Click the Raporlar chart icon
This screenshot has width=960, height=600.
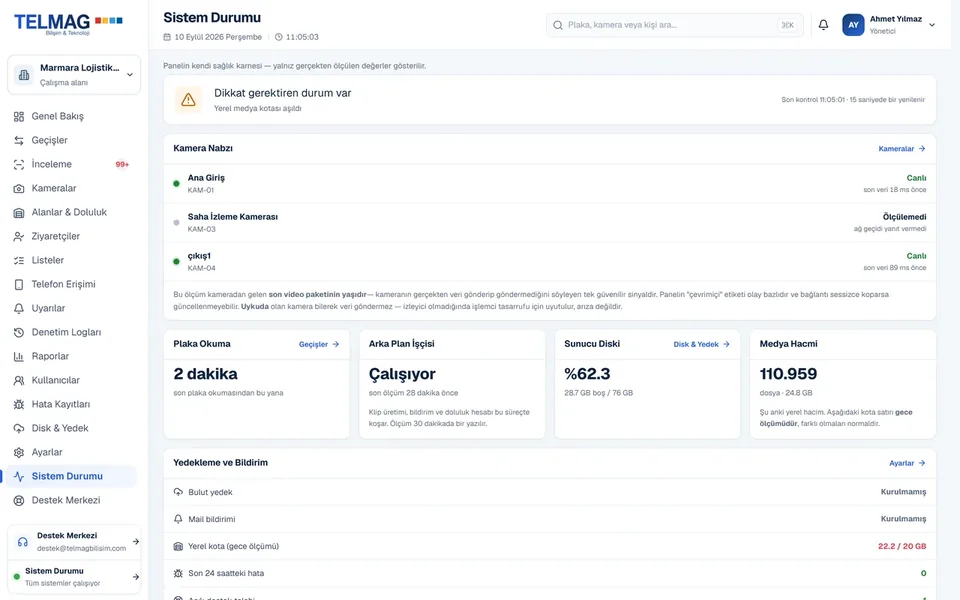coord(19,356)
